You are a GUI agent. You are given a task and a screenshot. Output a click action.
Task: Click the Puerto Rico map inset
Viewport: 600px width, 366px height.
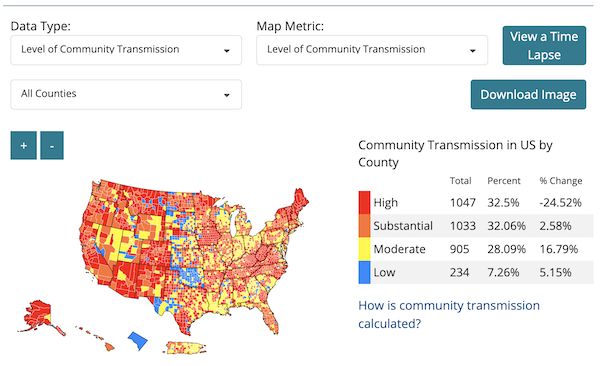click(x=184, y=348)
